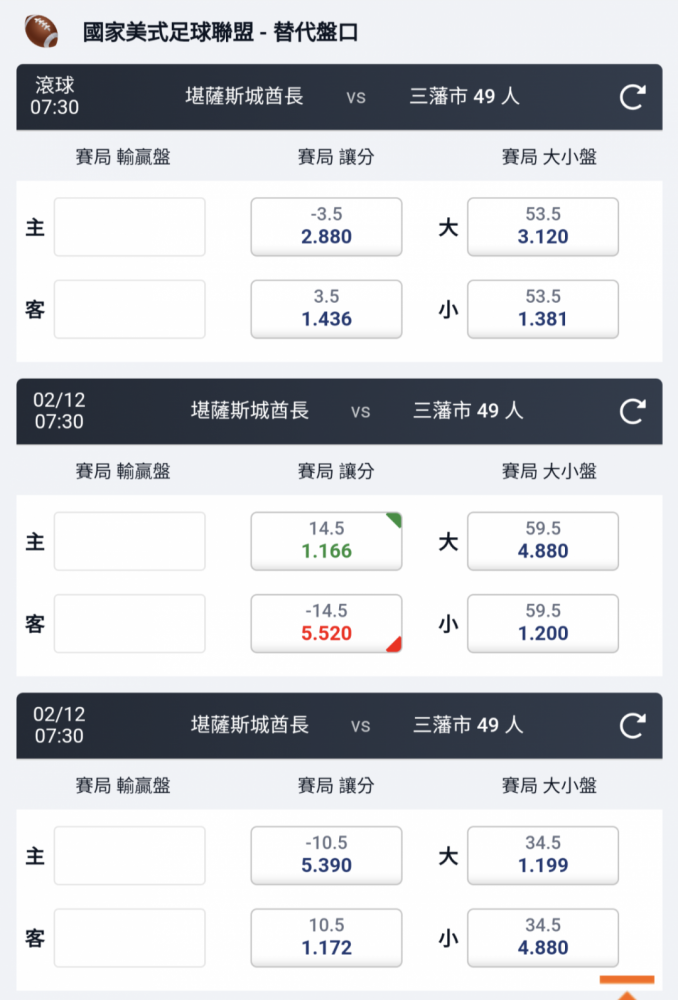The width and height of the screenshot is (678, 1000).
Task: Select home handicap 14.5 at 1.166
Action: (326, 541)
